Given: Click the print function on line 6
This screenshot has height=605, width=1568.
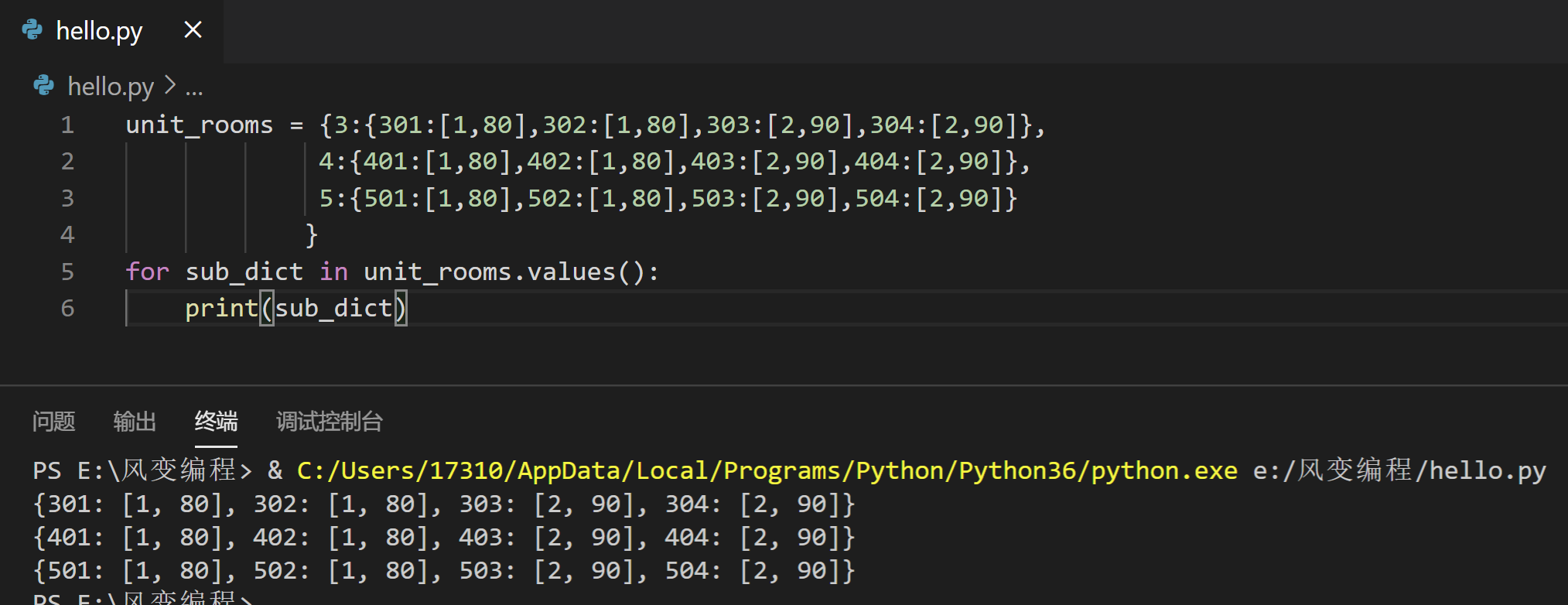Looking at the screenshot, I should pos(221,308).
